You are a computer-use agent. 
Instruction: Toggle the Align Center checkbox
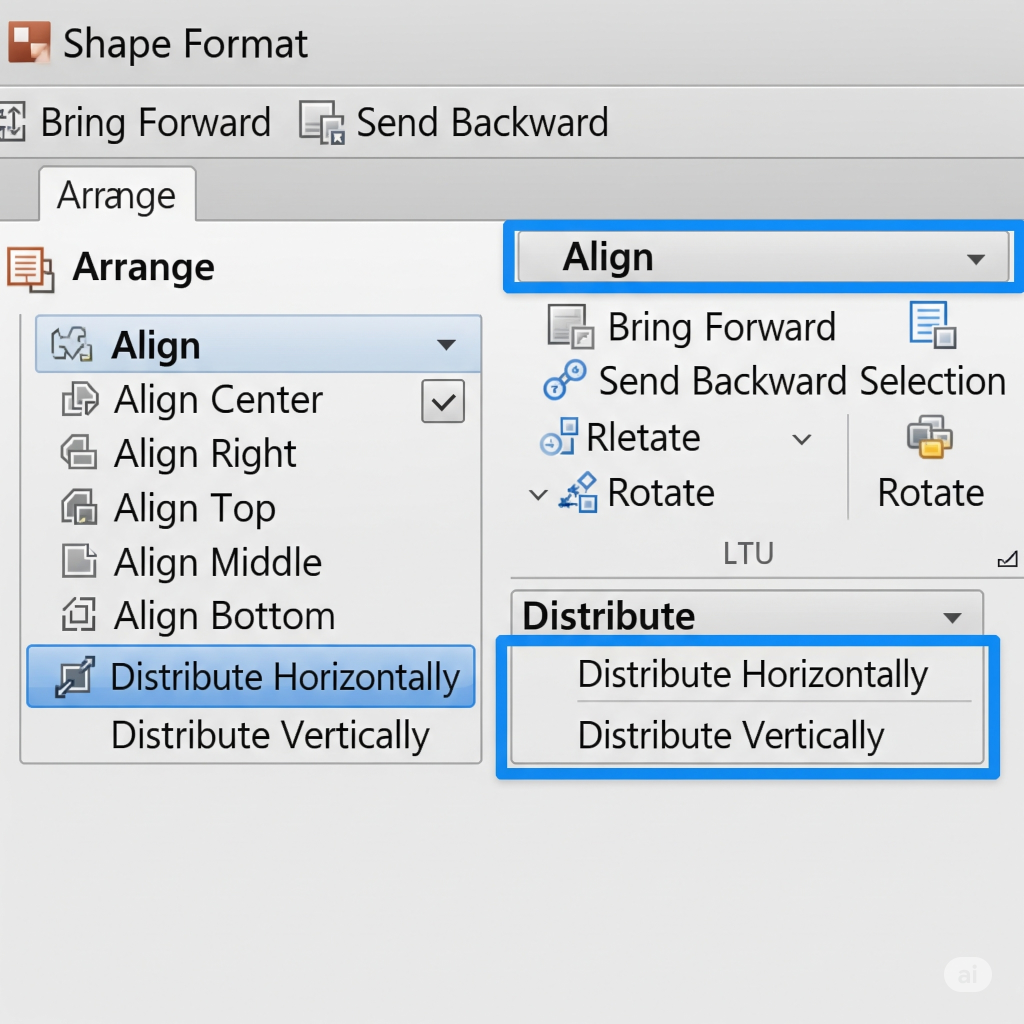pos(443,402)
